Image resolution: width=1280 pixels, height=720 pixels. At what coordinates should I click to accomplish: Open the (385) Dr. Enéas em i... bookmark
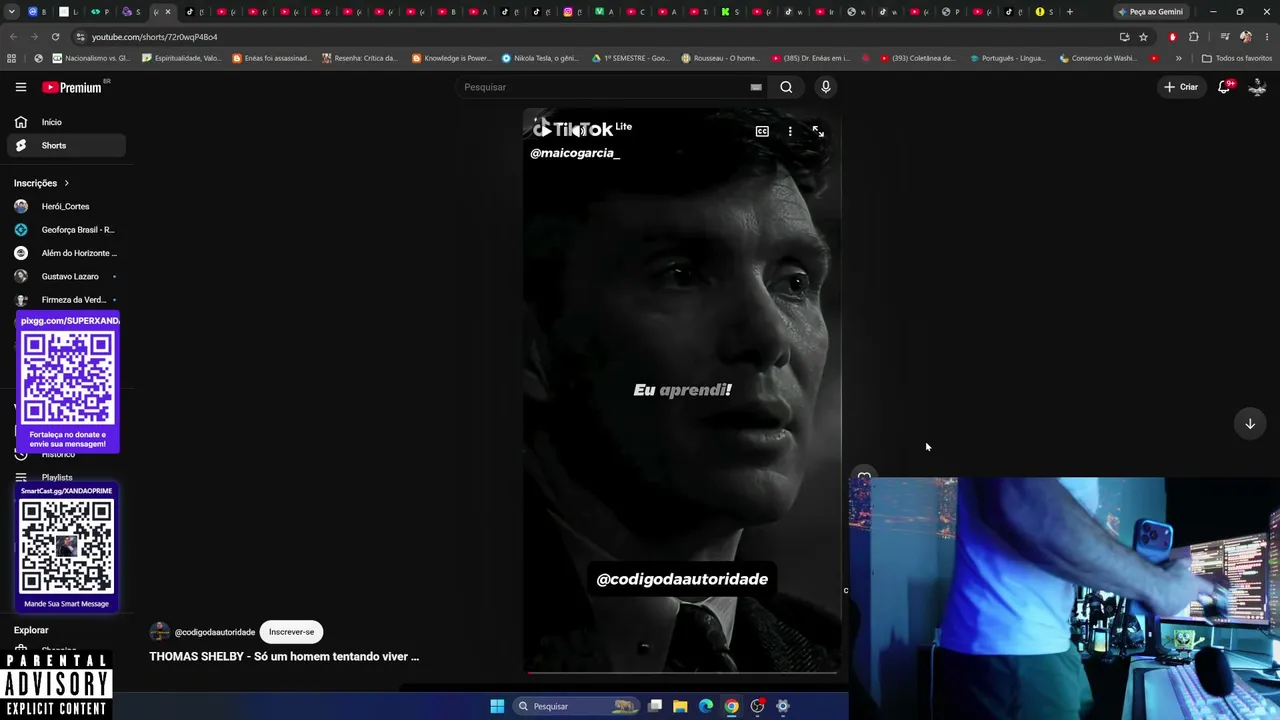pos(810,58)
